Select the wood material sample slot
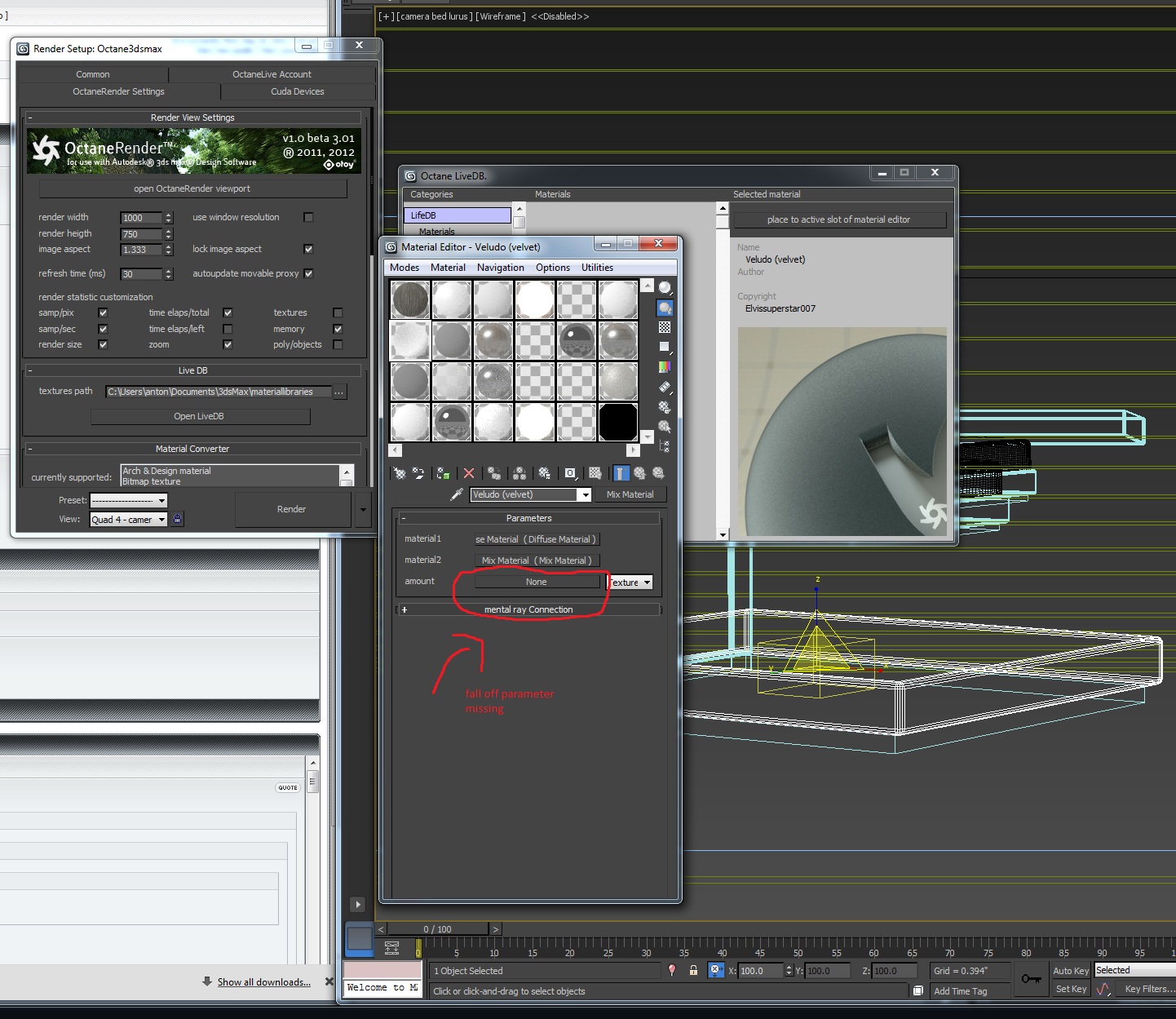This screenshot has width=1176, height=1019. click(x=410, y=300)
